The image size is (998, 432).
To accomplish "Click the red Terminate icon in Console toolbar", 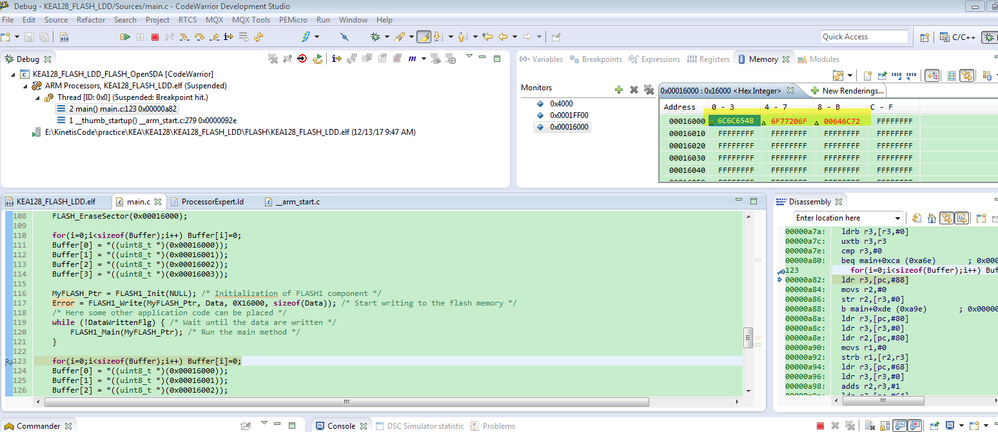I will click(x=820, y=426).
